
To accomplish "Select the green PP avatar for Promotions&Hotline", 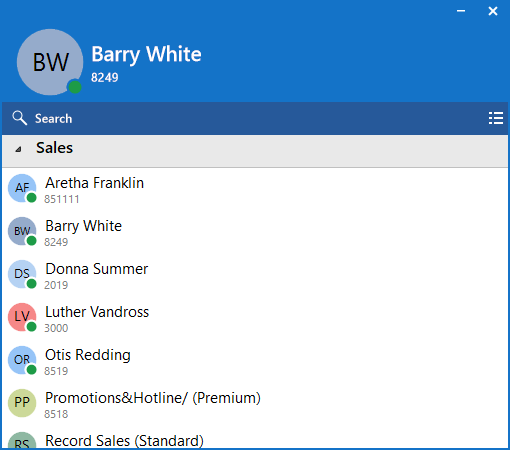I will coord(22,403).
